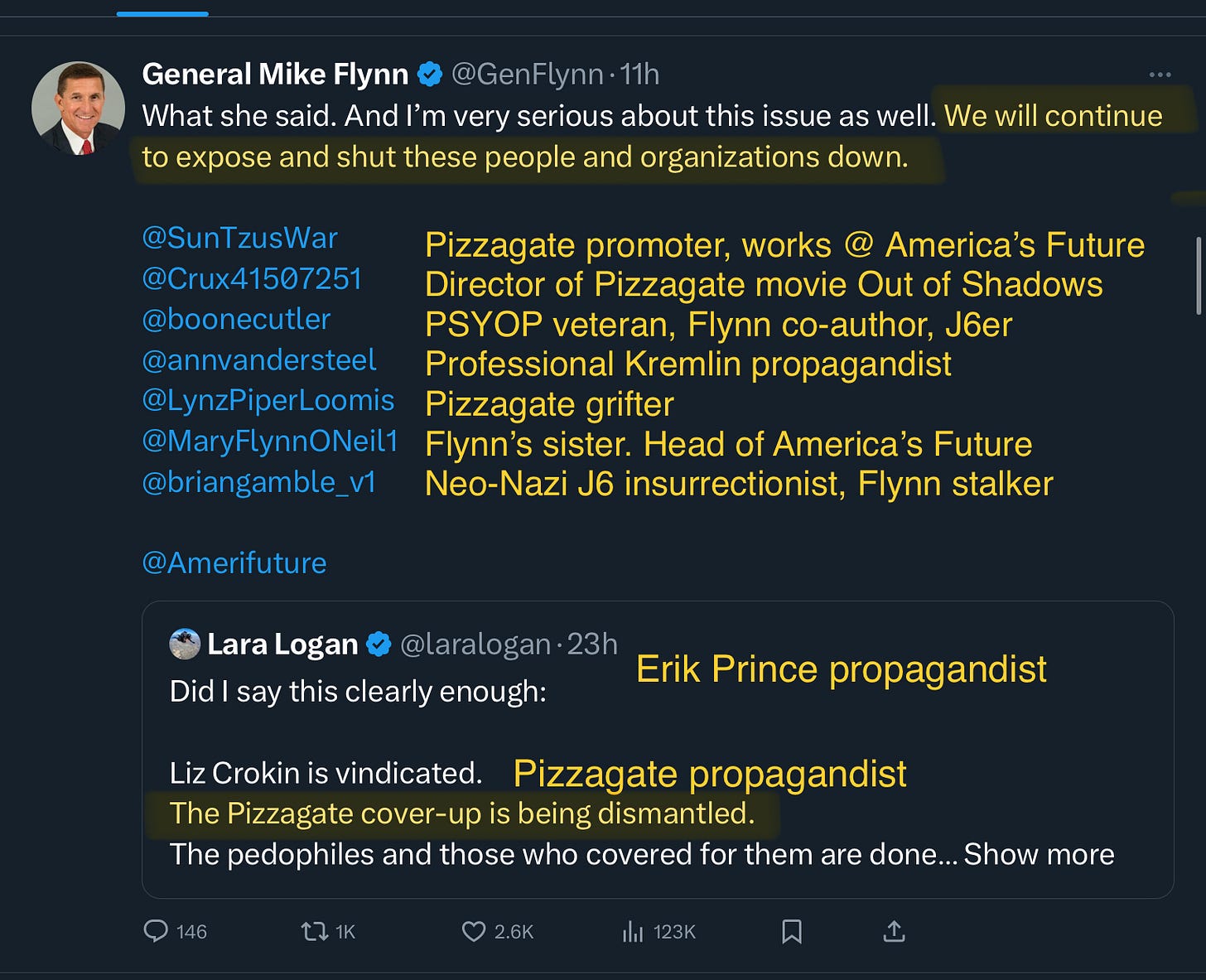Screen dimensions: 1206x980
Task: Select the active tab with blue underline
Action: (x=162, y=10)
